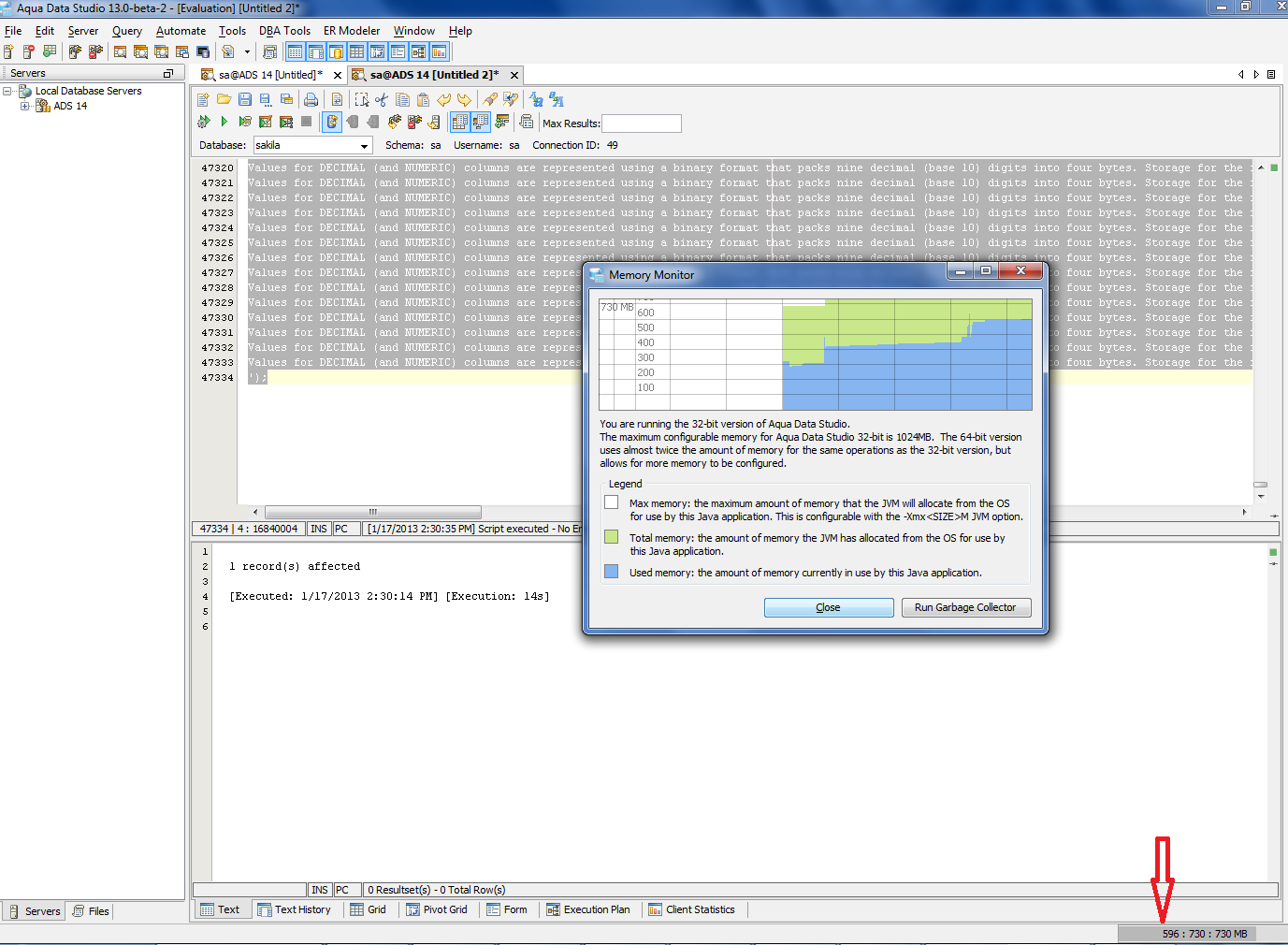1288x945 pixels.
Task: Click the Stop execution square icon
Action: coord(306,122)
